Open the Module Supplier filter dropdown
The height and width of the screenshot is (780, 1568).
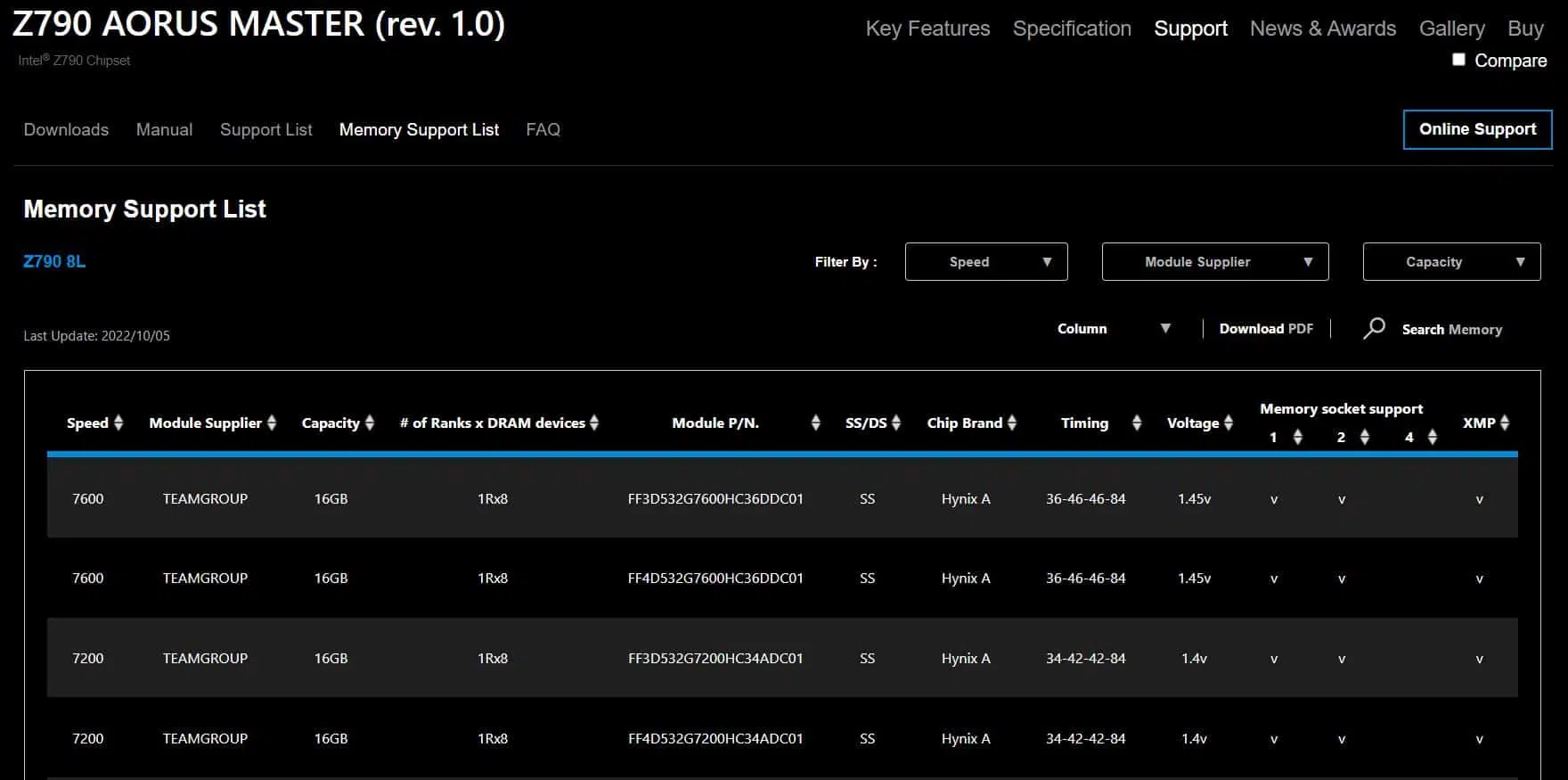[1215, 262]
